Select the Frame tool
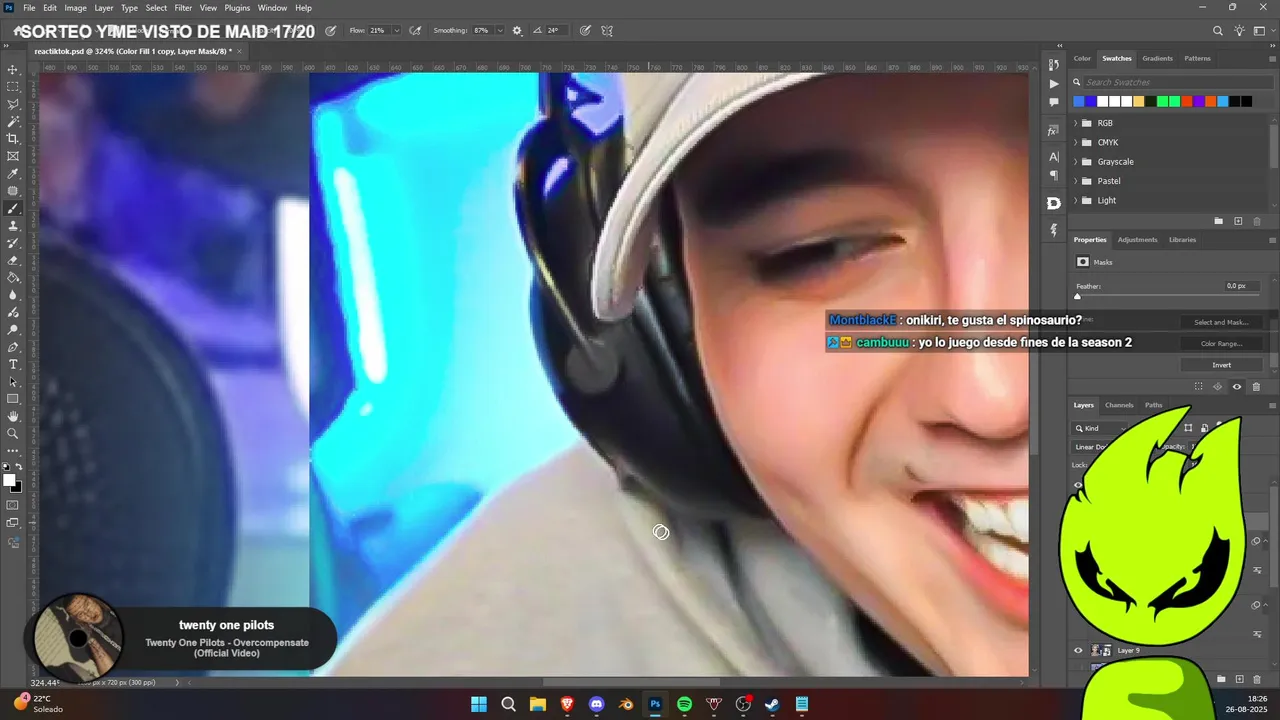The width and height of the screenshot is (1280, 720). point(13,156)
